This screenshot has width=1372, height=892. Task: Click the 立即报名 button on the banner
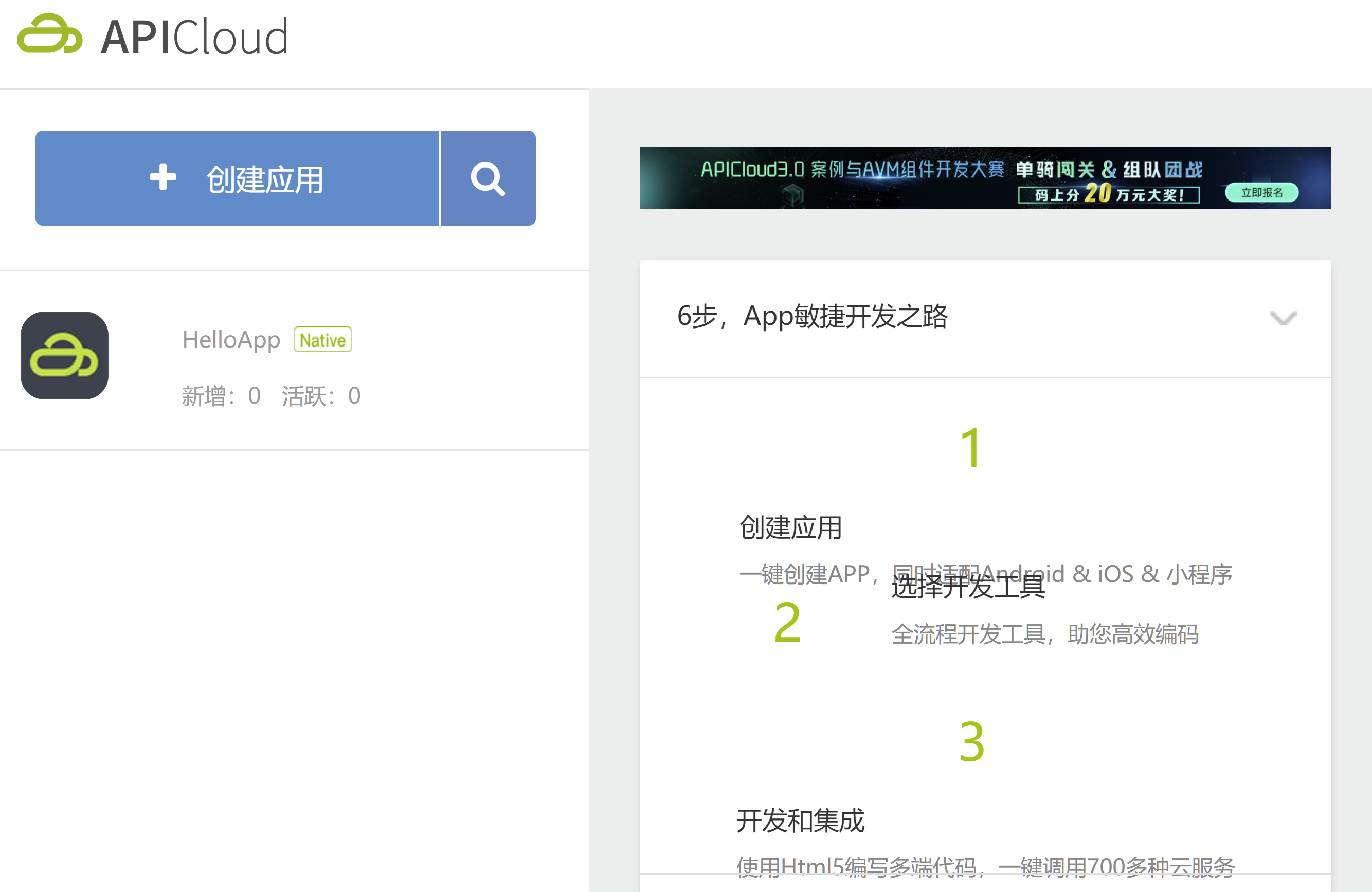click(x=1261, y=192)
